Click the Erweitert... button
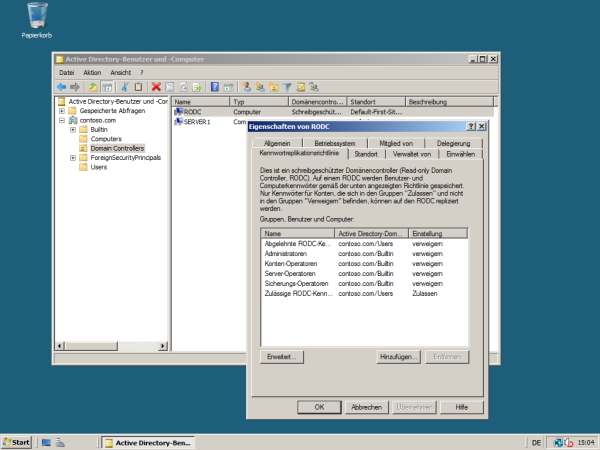Screen dimensions: 600x450 282,357
